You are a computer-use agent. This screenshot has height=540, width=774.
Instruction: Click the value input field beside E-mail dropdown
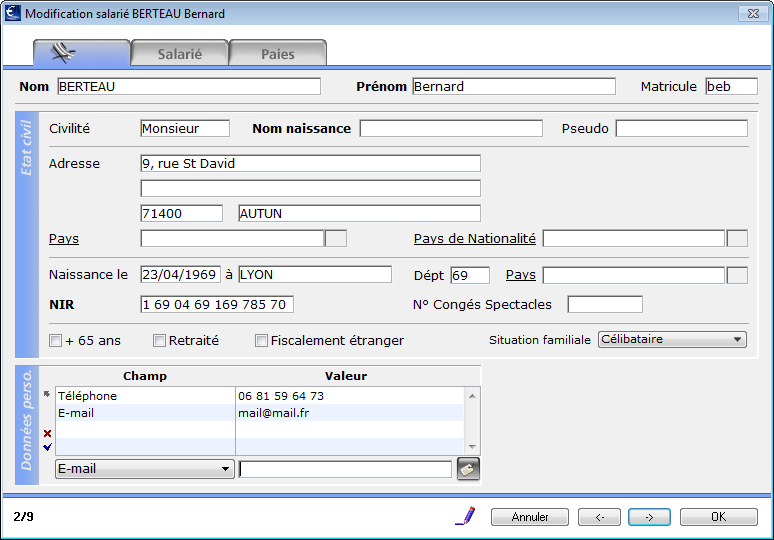click(x=345, y=469)
